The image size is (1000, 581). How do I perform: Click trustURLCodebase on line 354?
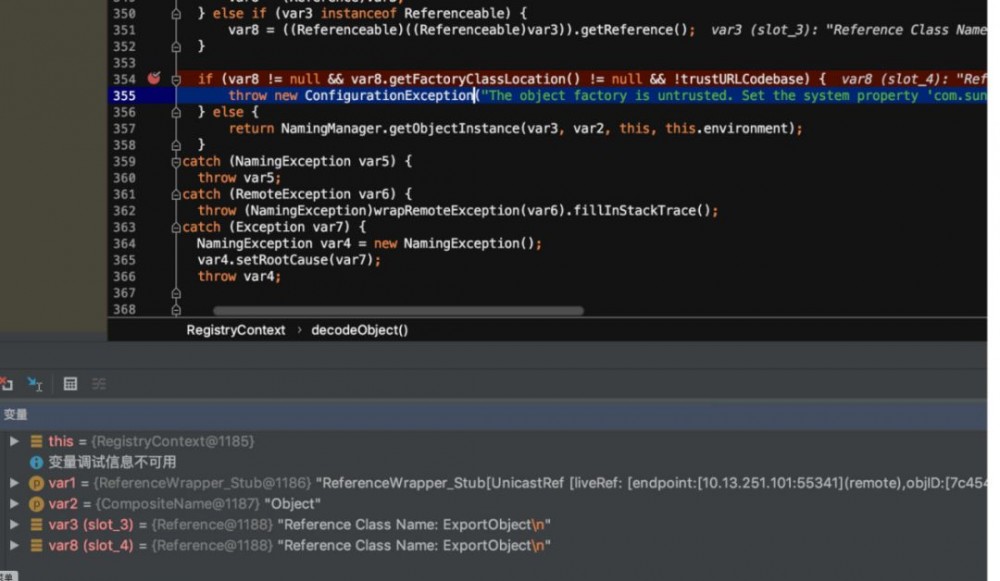(741, 79)
